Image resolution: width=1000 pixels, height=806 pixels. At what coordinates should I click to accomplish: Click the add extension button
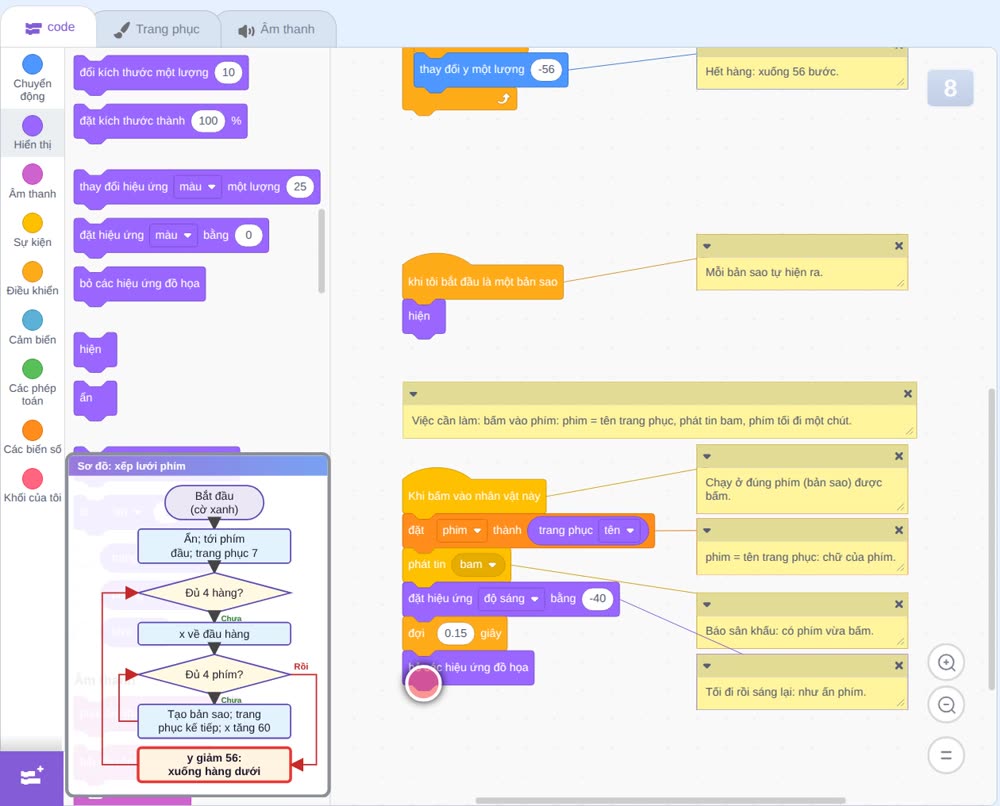pos(32,777)
